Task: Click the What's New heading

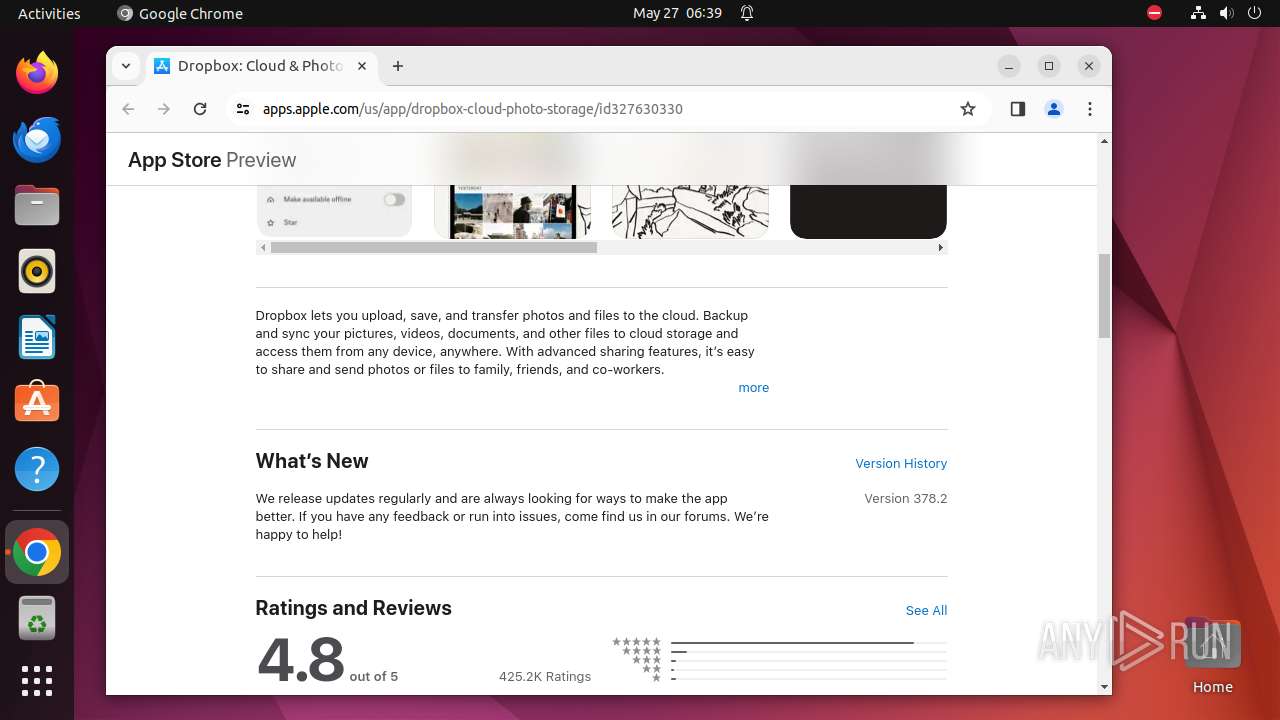Action: (312, 461)
